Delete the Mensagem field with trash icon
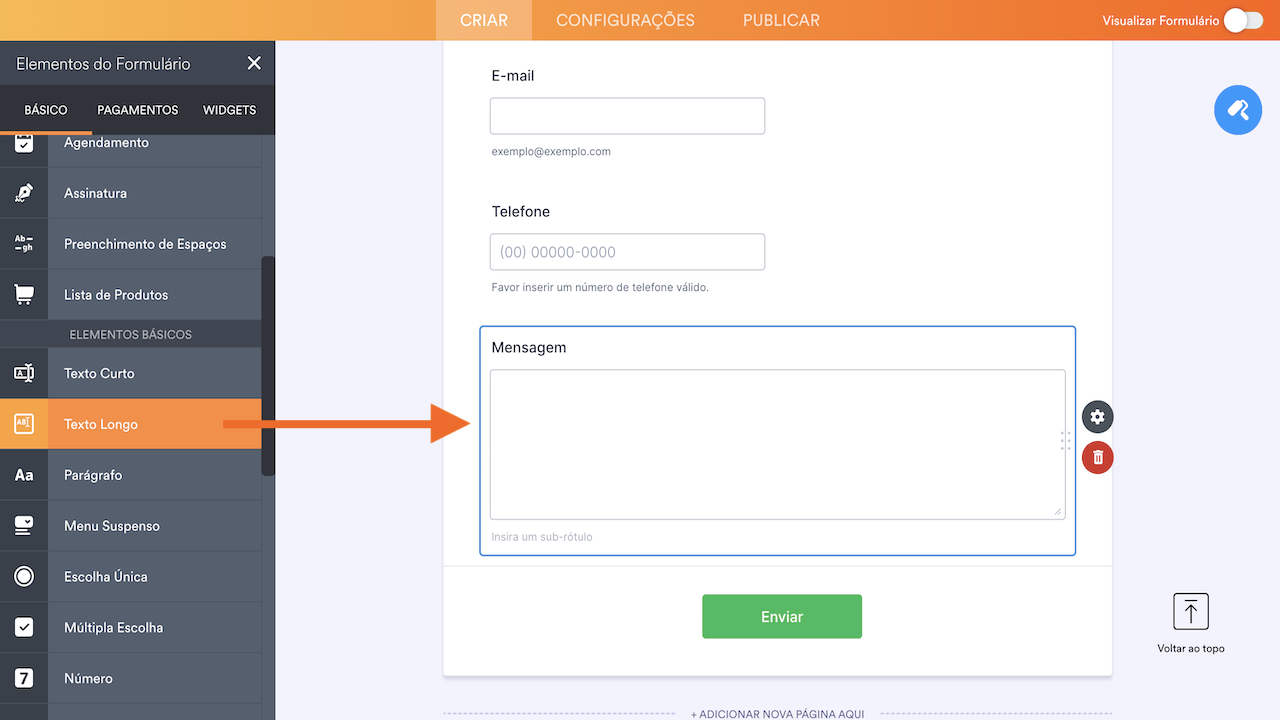The image size is (1280, 720). tap(1098, 457)
